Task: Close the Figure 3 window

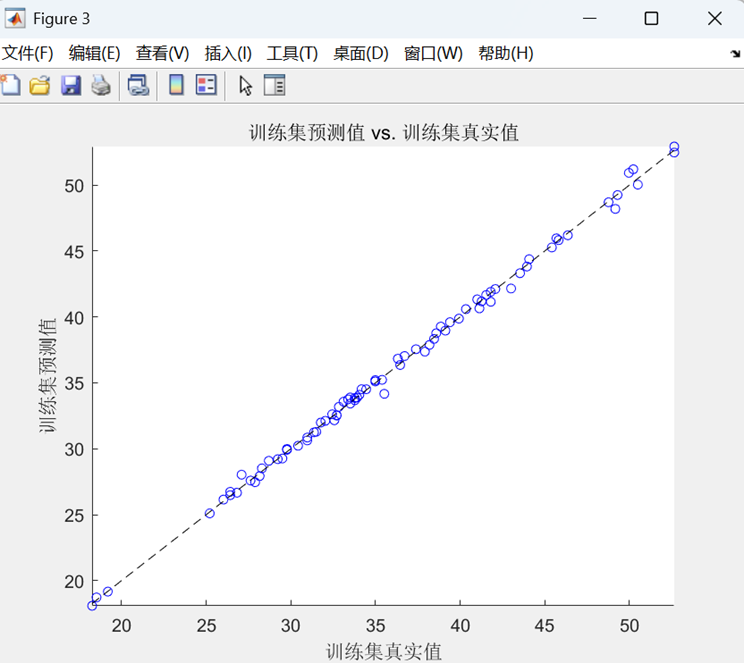Action: [715, 19]
